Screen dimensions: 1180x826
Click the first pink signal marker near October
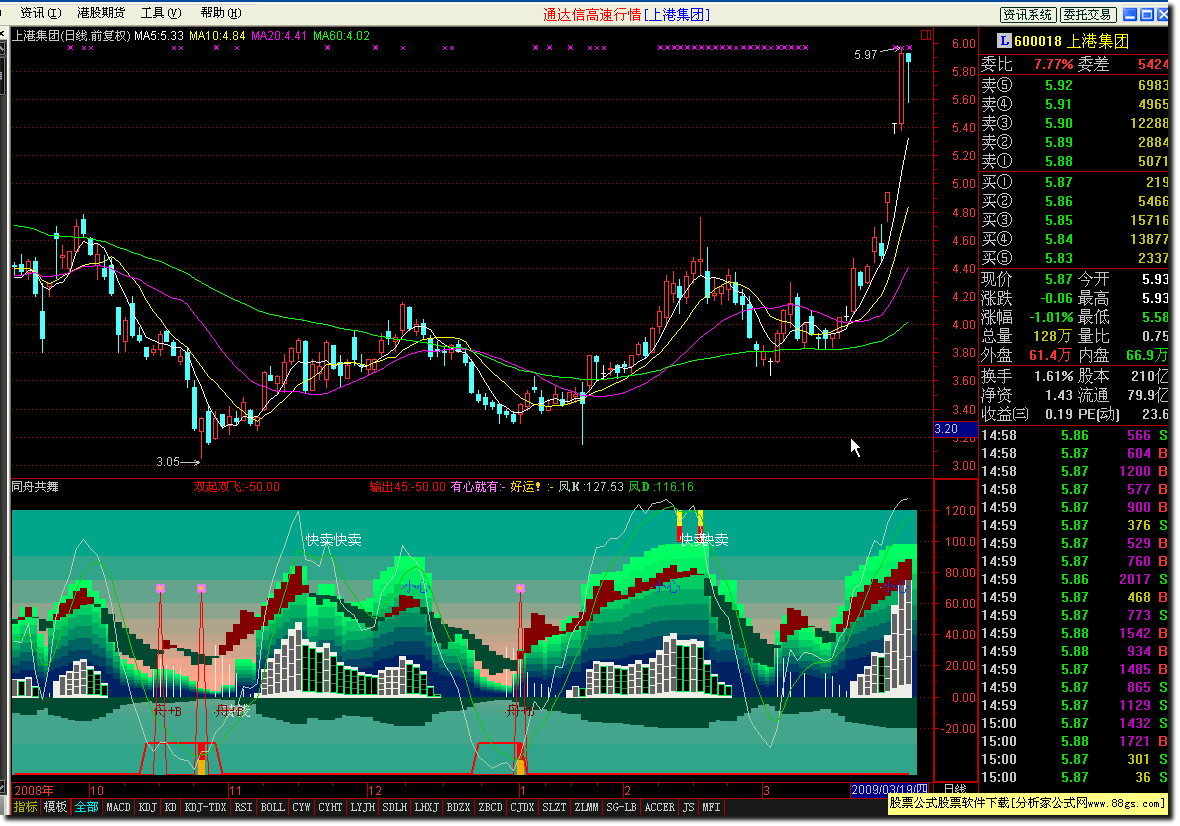click(x=160, y=588)
